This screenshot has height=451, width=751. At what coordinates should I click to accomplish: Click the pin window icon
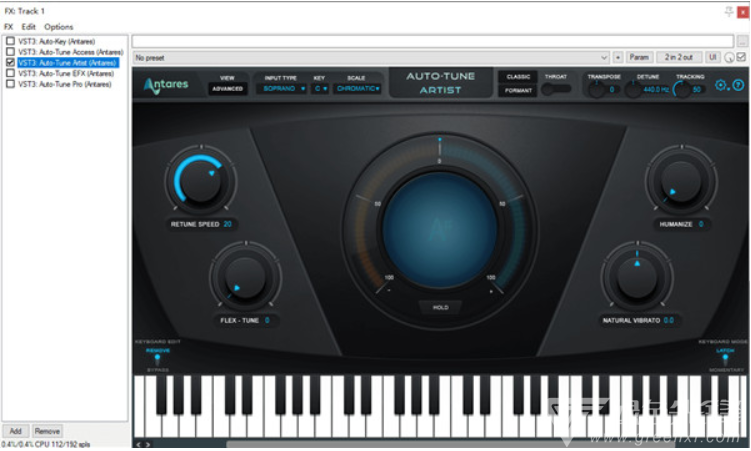click(x=729, y=11)
